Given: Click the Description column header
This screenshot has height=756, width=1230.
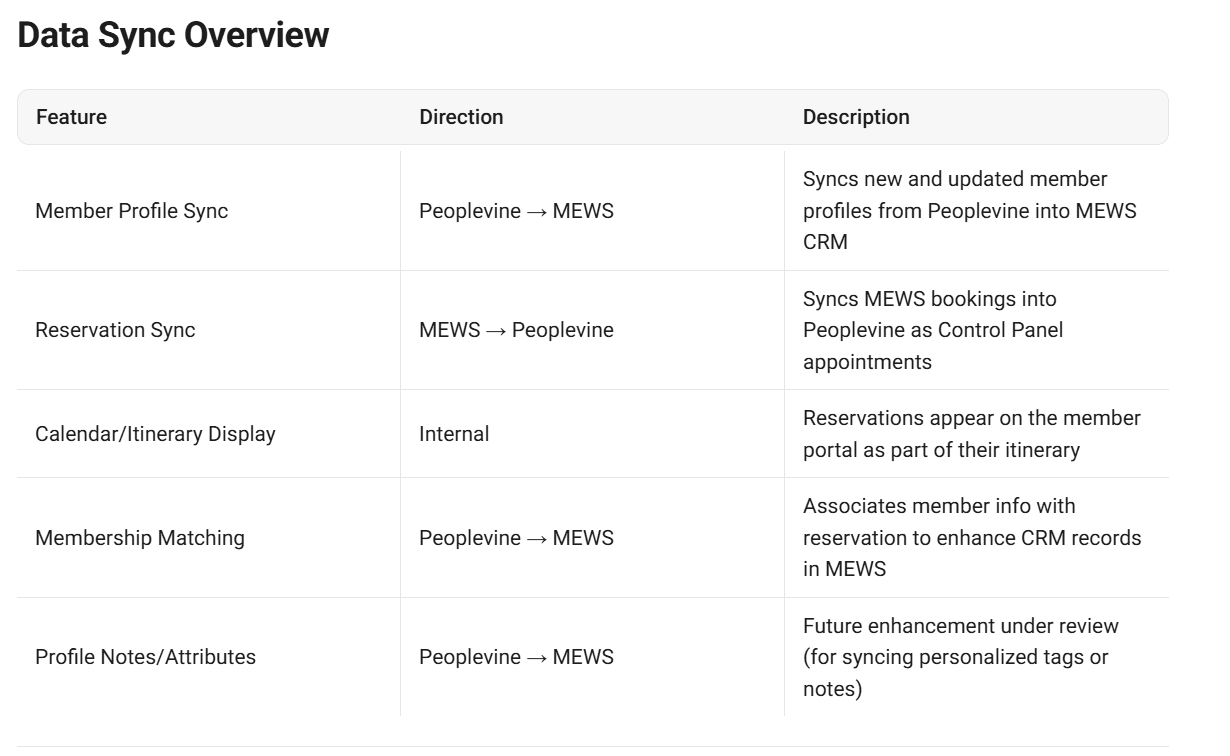Looking at the screenshot, I should (856, 117).
